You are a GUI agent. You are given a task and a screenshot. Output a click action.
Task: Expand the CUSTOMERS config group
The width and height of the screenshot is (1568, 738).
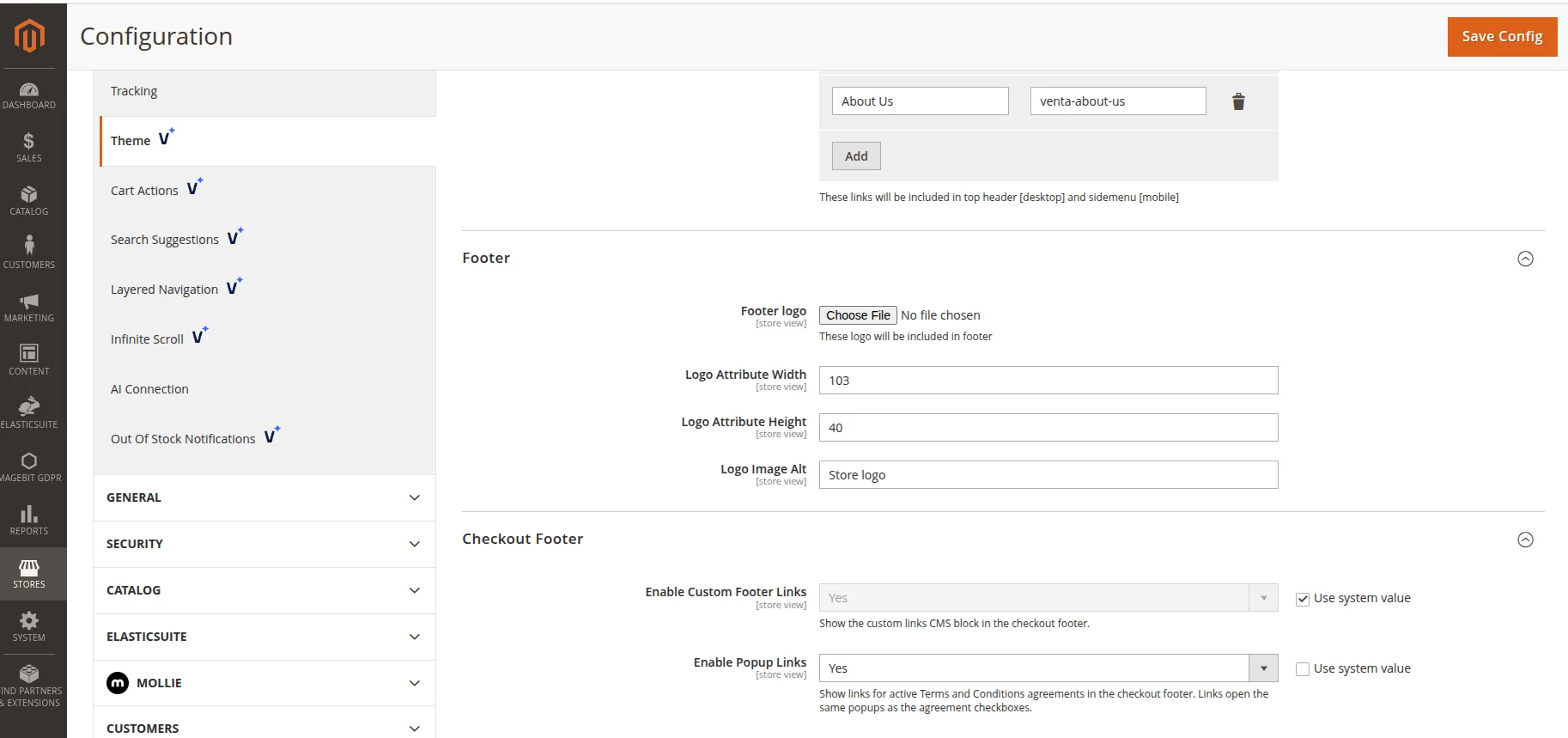[264, 728]
